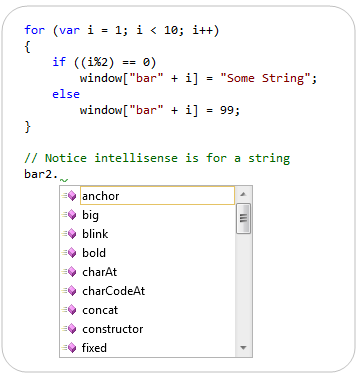Click the scroll down arrow of the list
Image resolution: width=364 pixels, height=380 pixels.
[243, 348]
